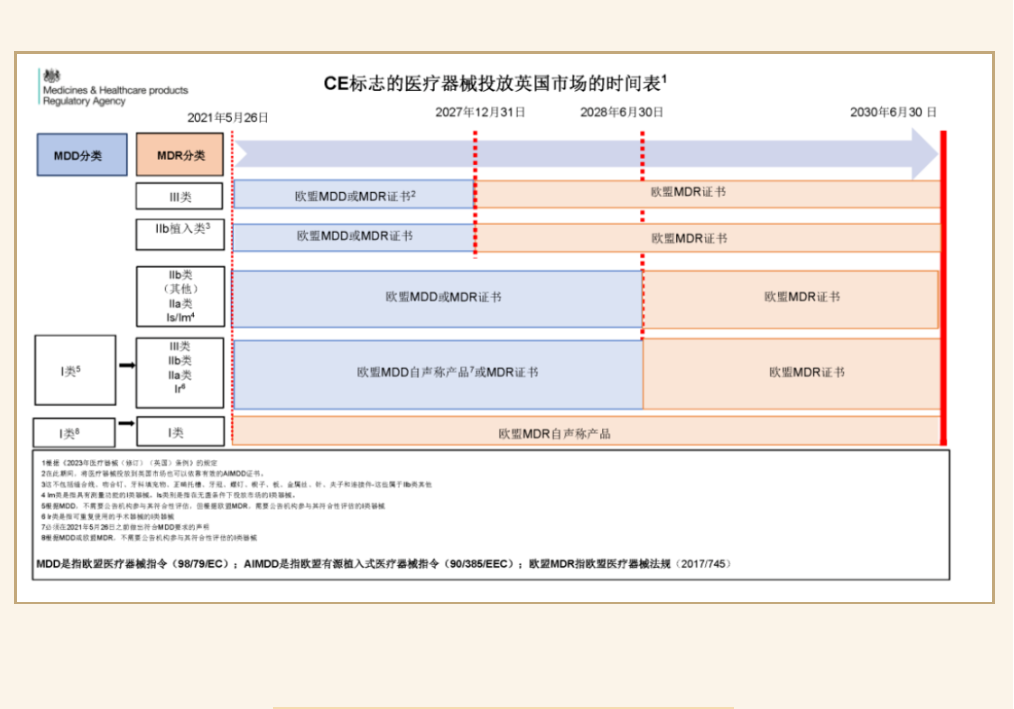This screenshot has width=1014, height=709.
Task: Click the bold MDD/AIMDD/MDR definition line at the bottom
Action: click(383, 564)
